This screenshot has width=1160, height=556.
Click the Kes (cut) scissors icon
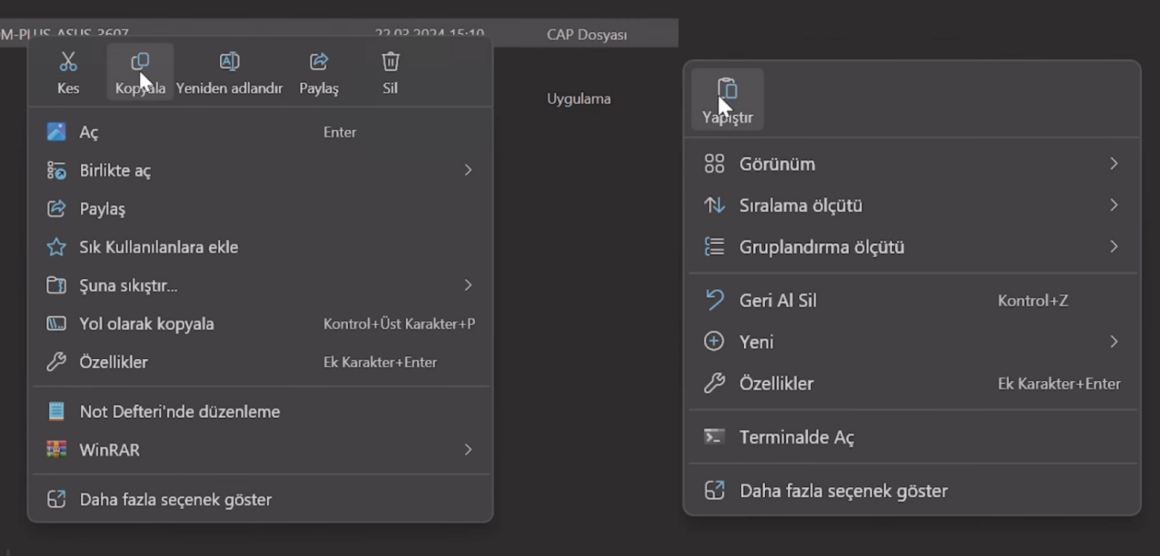tap(68, 62)
